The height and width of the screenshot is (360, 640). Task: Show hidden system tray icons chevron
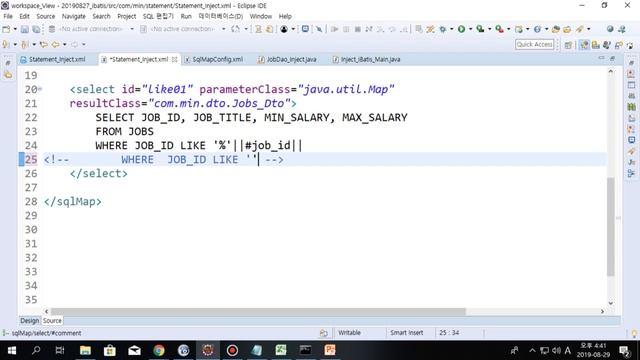tap(532, 350)
